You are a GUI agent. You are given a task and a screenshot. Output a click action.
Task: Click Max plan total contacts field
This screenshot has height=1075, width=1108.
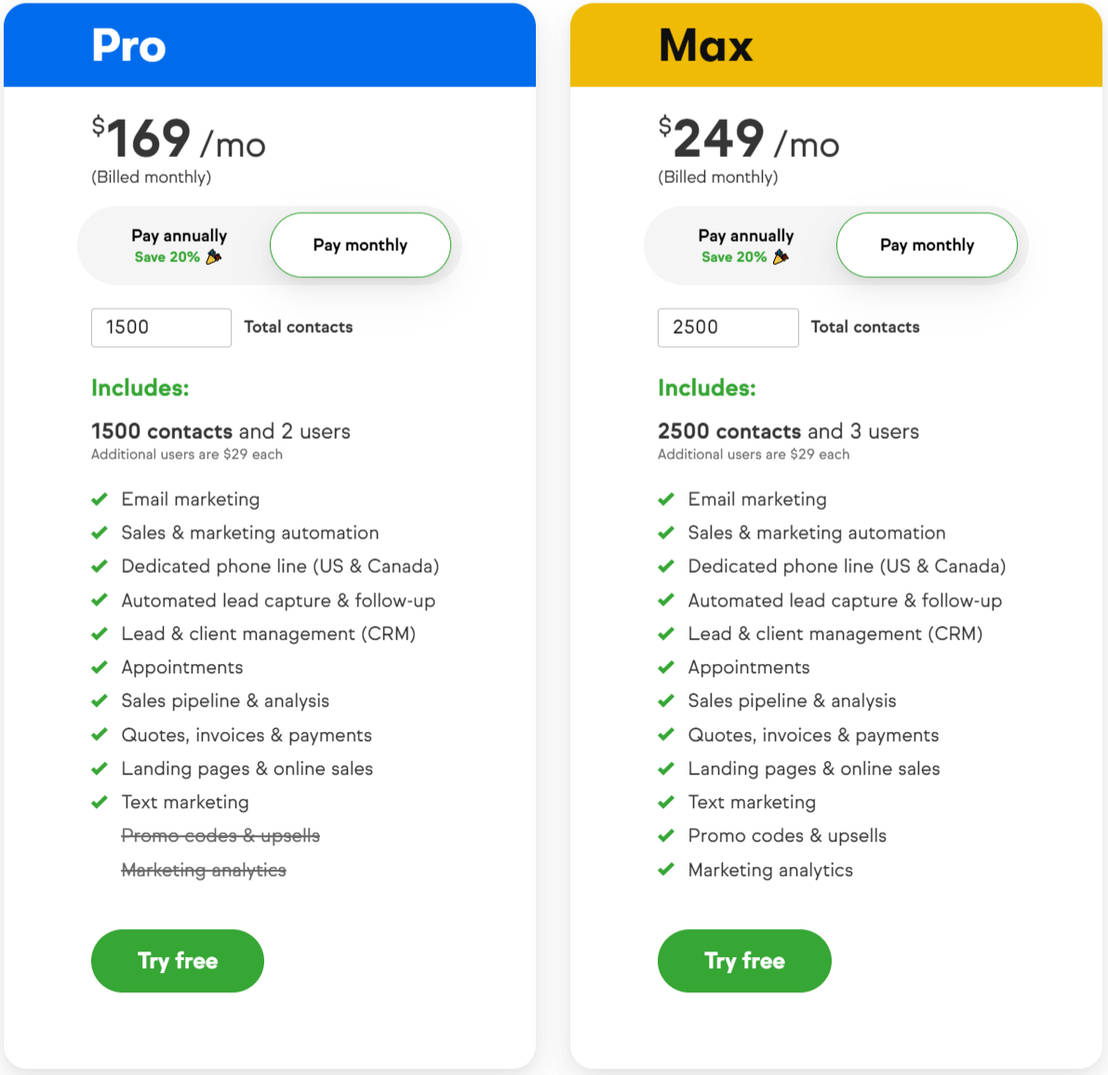tap(728, 327)
